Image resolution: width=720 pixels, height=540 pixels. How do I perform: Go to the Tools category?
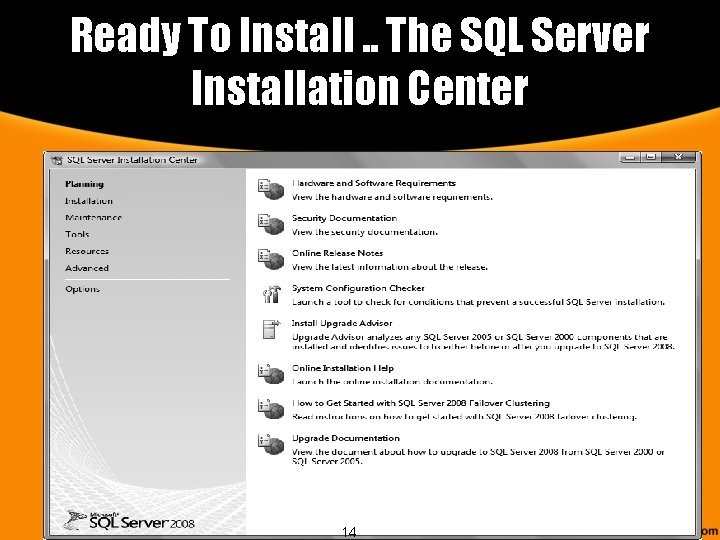(x=77, y=234)
